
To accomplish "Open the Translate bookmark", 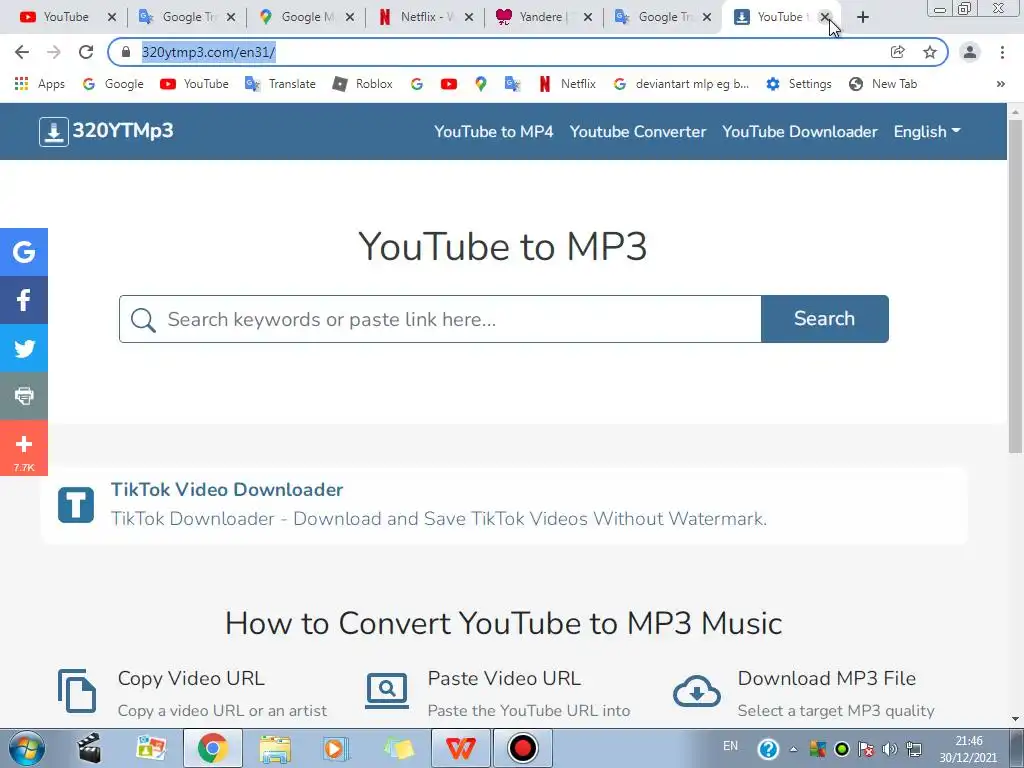I will coord(281,84).
